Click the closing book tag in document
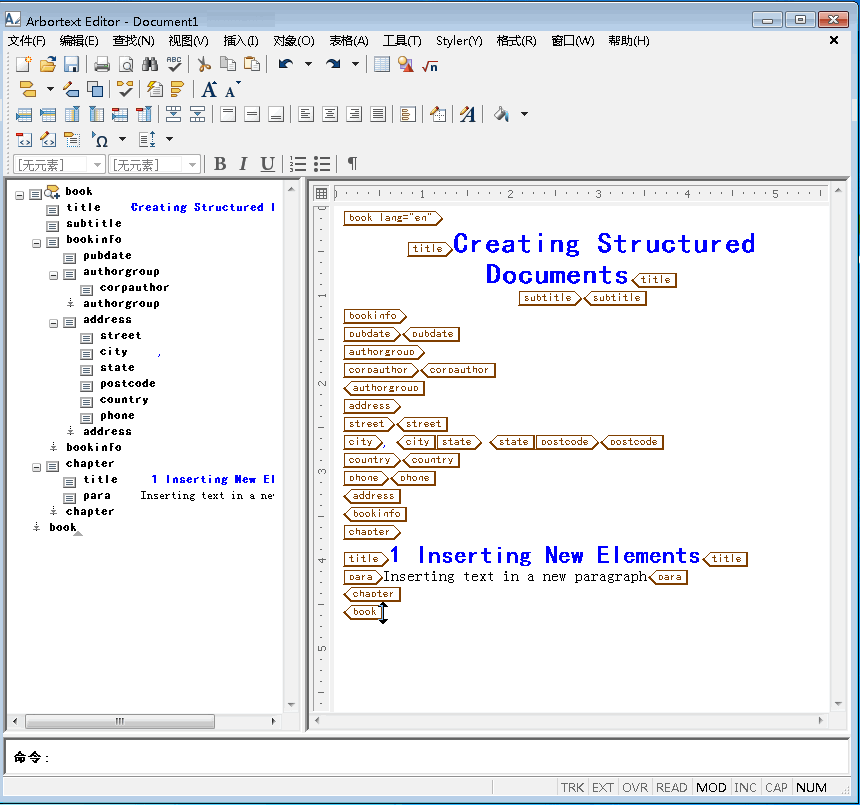This screenshot has width=860, height=805. 363,612
